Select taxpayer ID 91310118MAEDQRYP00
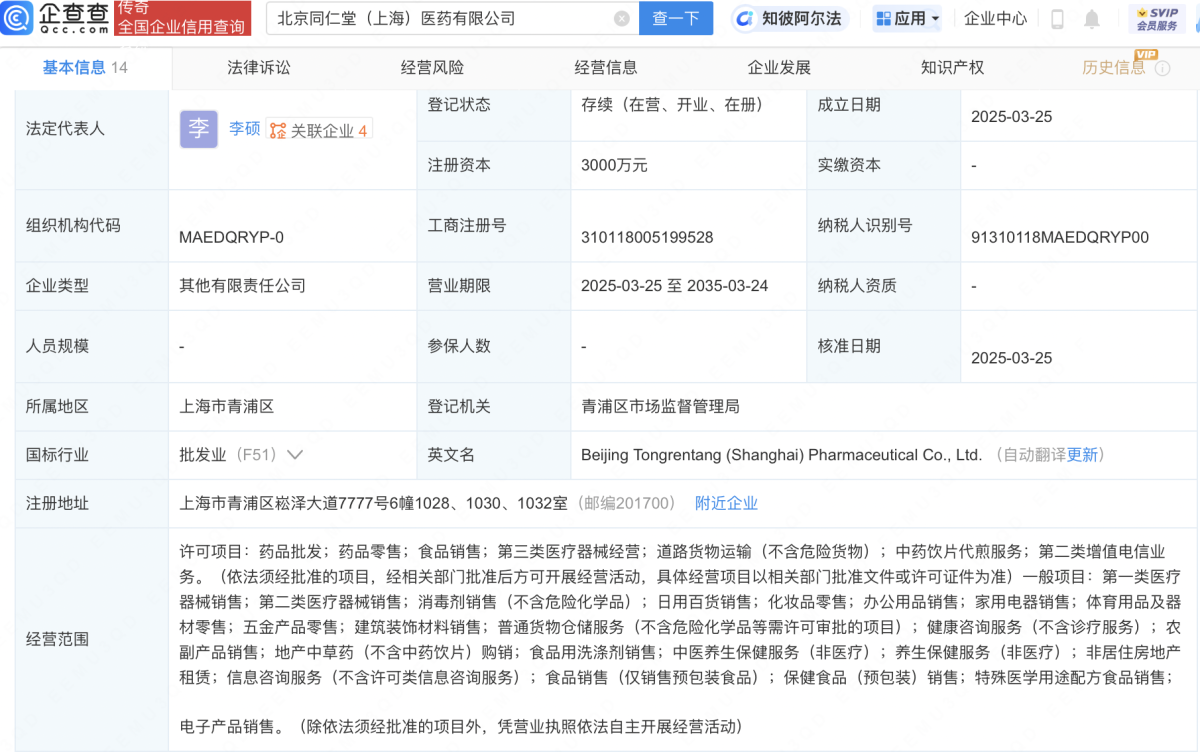Viewport: 1200px width, 752px height. [1060, 237]
